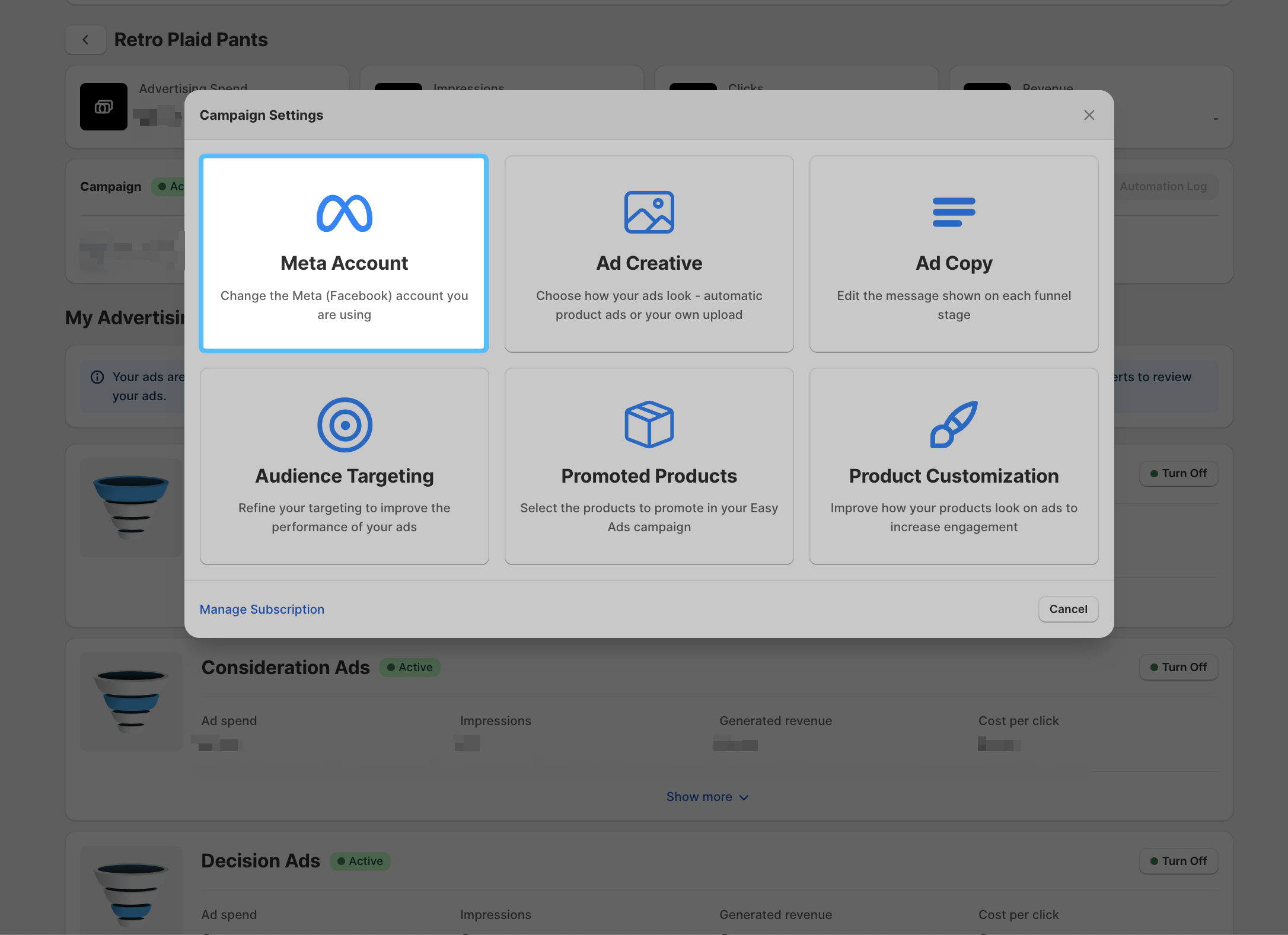Click the Campaign Settings dialog title

(261, 115)
